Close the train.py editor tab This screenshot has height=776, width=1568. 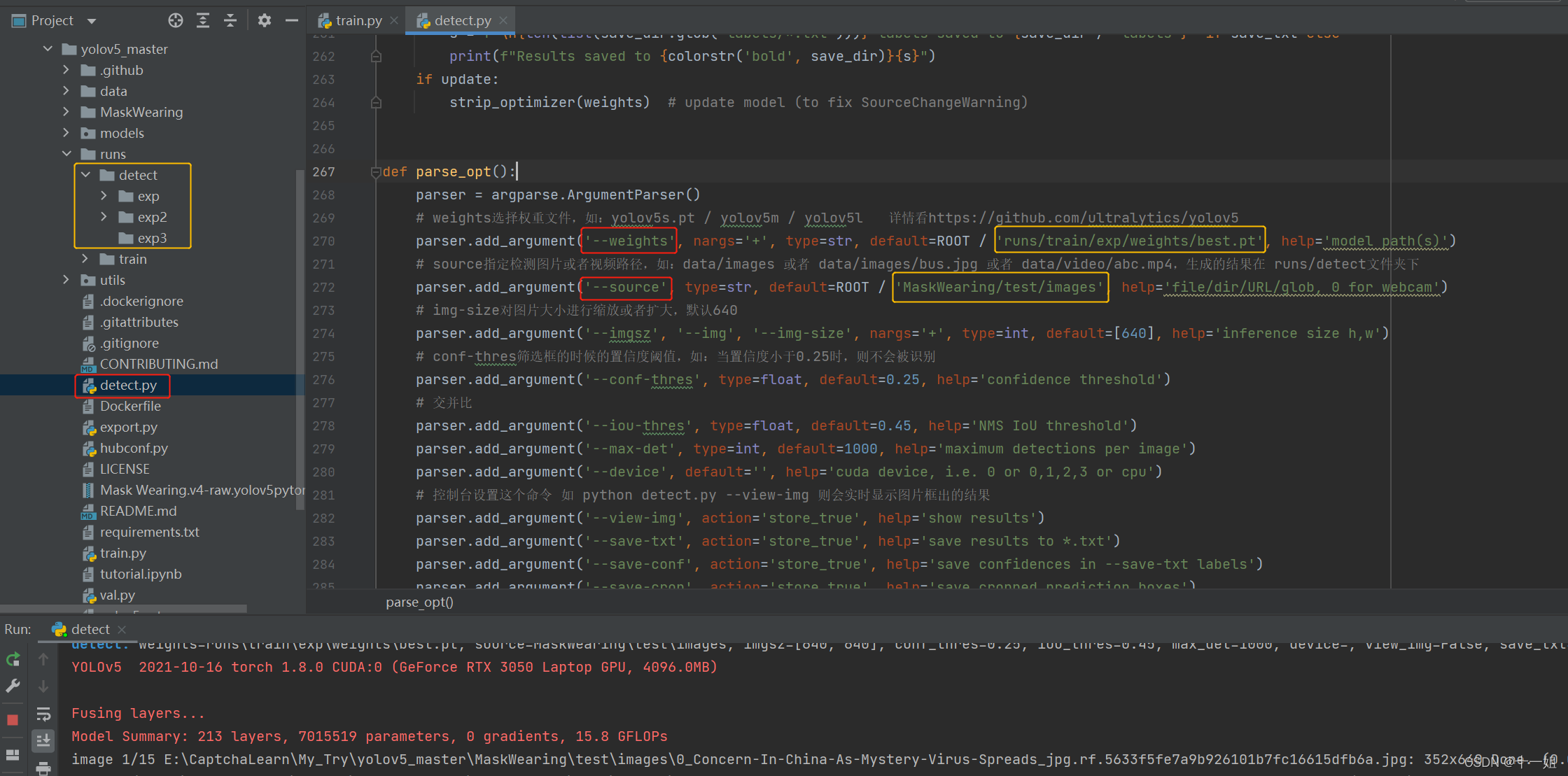pyautogui.click(x=394, y=20)
